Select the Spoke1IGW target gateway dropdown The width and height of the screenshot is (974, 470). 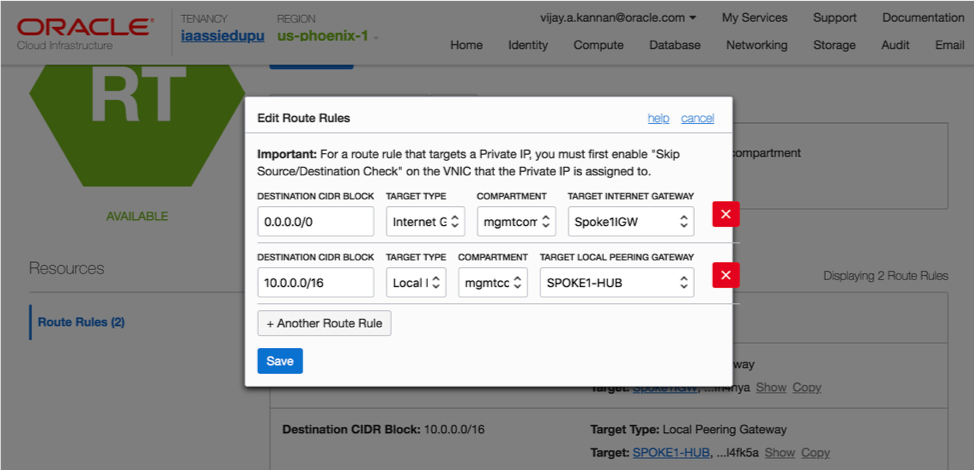[630, 221]
